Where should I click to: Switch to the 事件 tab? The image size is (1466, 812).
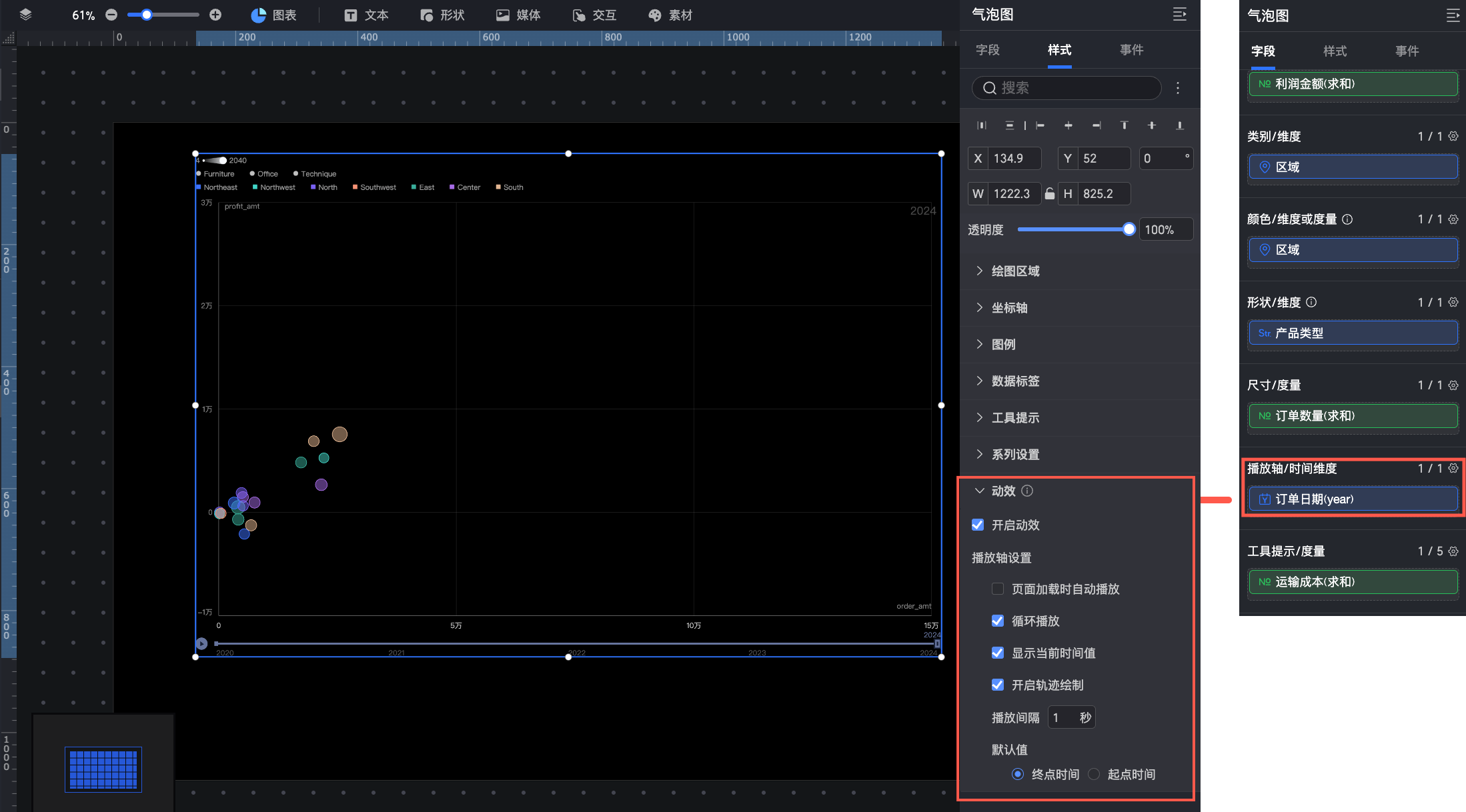(x=1131, y=50)
